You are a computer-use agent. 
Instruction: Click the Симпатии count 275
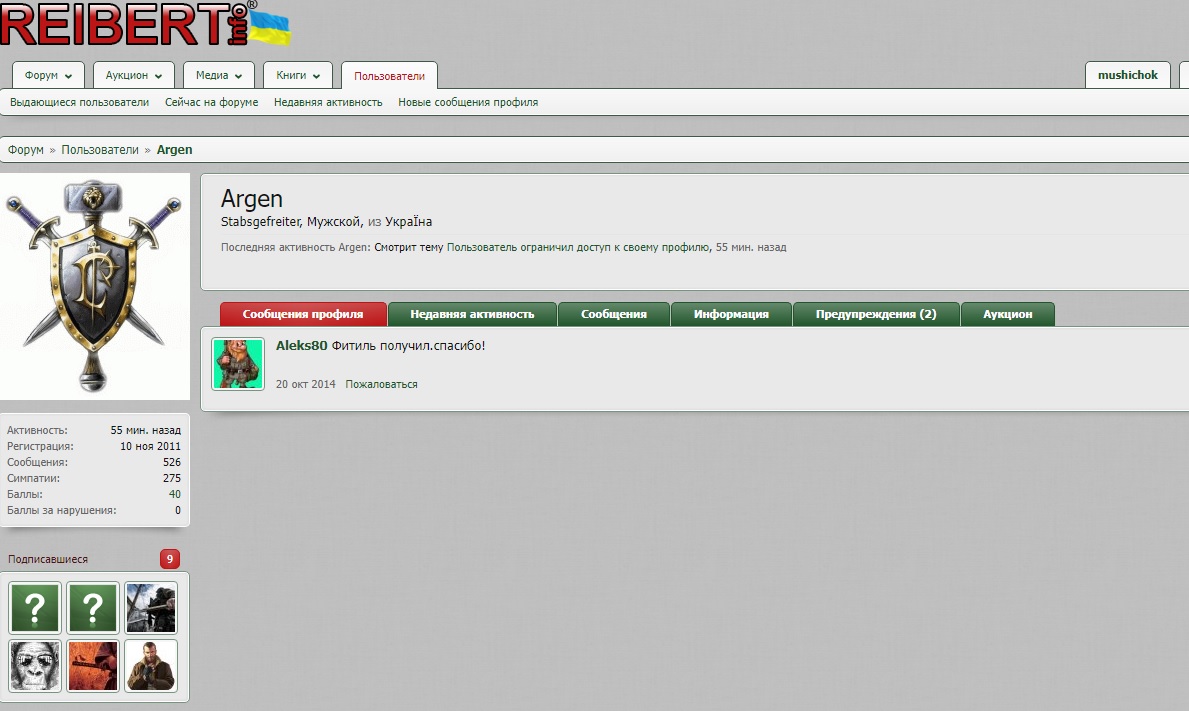[x=172, y=478]
